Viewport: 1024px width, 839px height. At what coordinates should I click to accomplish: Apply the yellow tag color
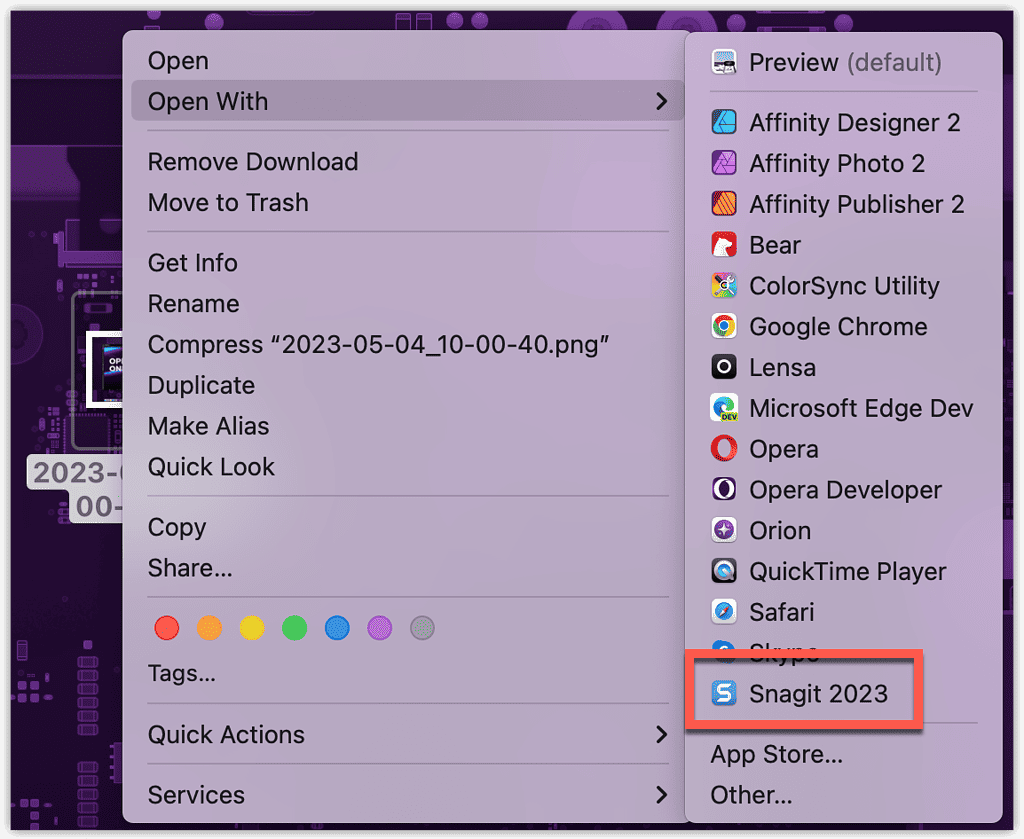click(251, 628)
